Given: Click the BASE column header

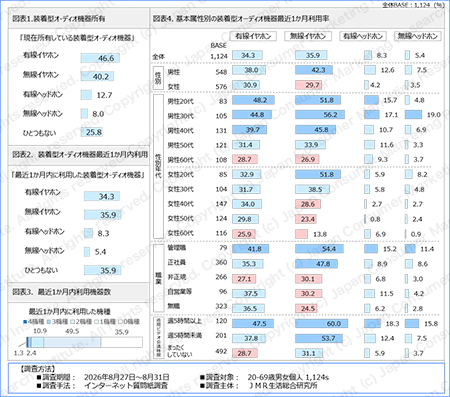Looking at the screenshot, I should point(219,46).
